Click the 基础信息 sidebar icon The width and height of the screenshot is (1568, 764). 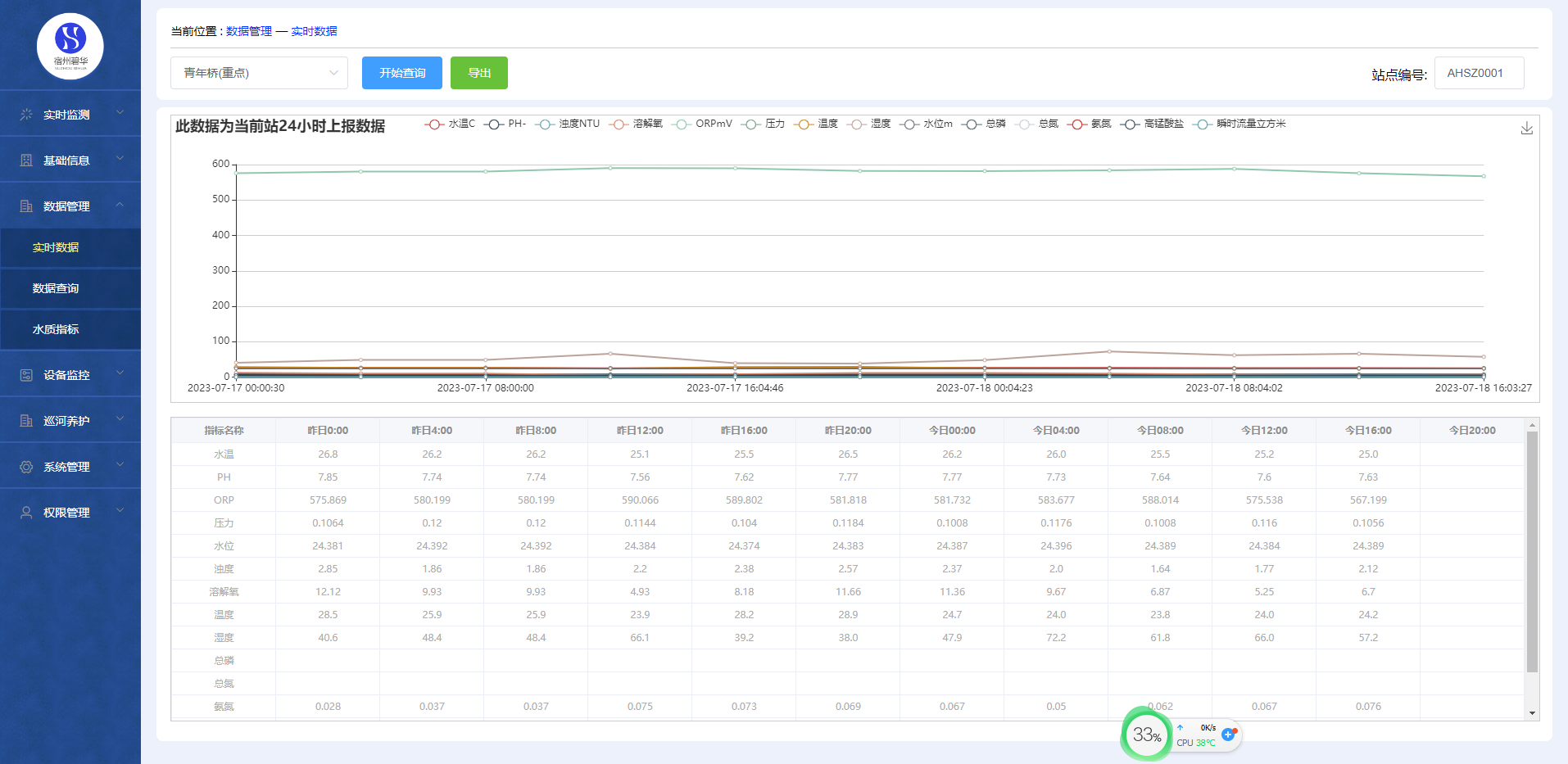pyautogui.click(x=26, y=160)
